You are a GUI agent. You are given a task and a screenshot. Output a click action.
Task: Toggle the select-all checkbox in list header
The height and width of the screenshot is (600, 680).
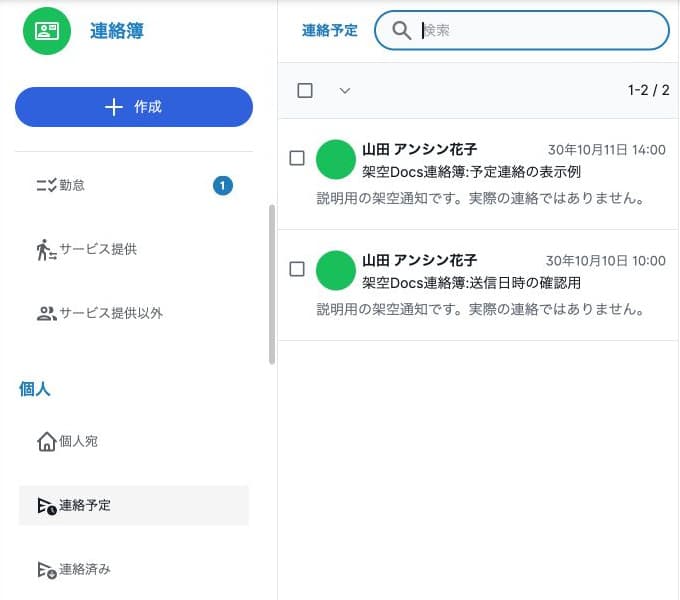[x=305, y=91]
